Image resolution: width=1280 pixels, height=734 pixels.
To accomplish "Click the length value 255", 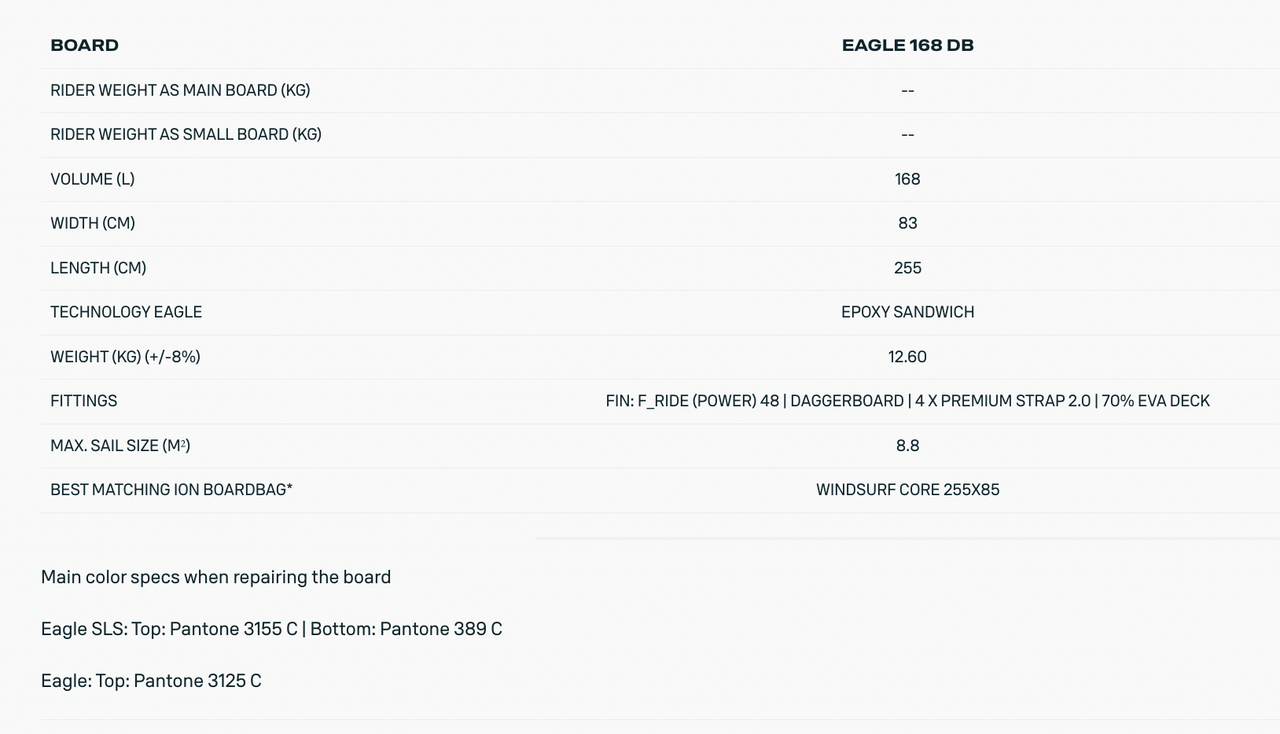I will tap(907, 268).
